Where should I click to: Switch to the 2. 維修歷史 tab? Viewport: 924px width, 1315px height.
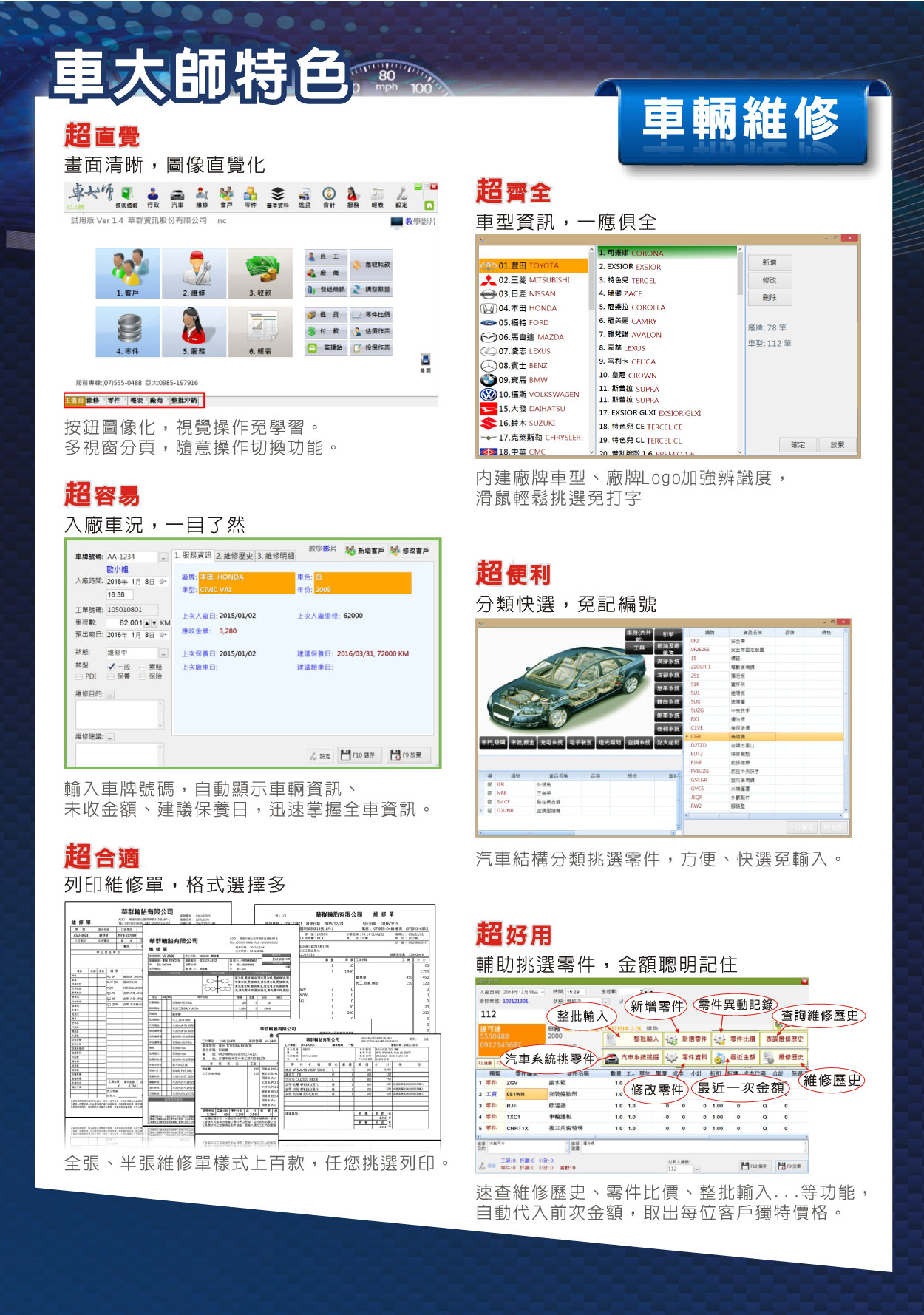(x=234, y=556)
